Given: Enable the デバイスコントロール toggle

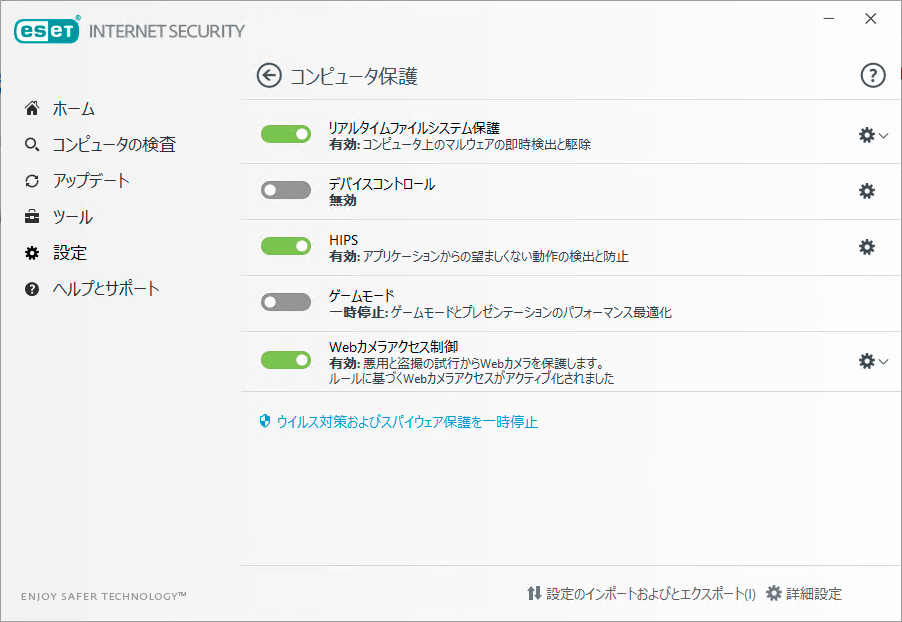Looking at the screenshot, I should pos(286,190).
